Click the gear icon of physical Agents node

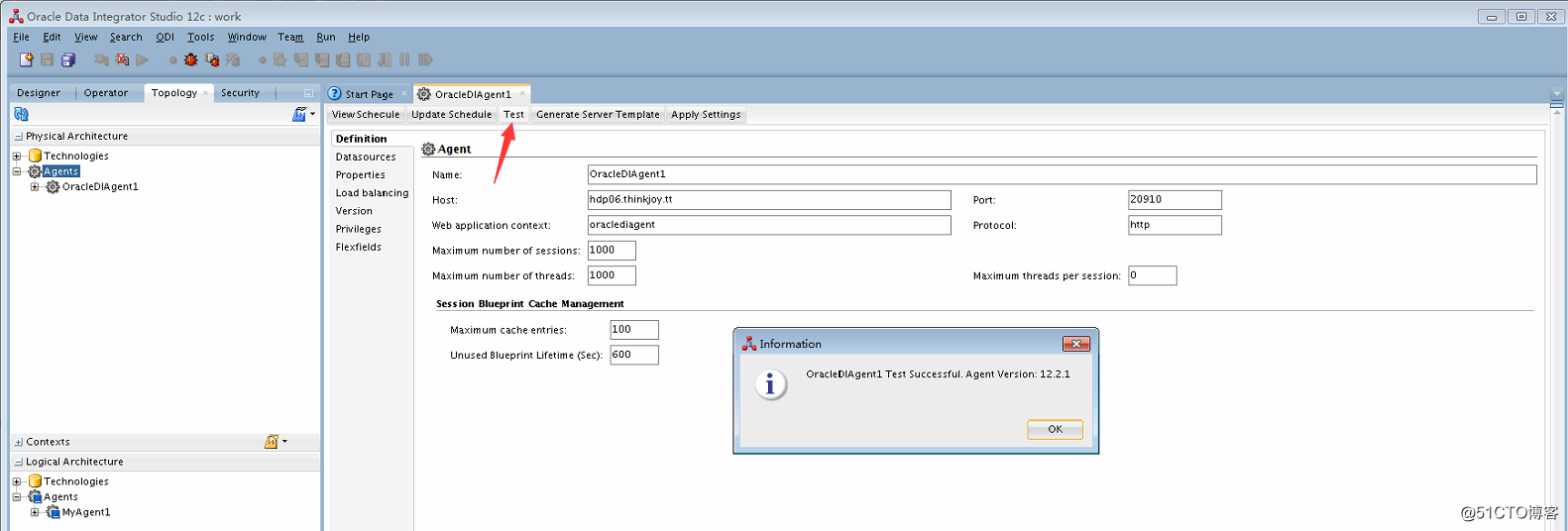click(x=35, y=171)
